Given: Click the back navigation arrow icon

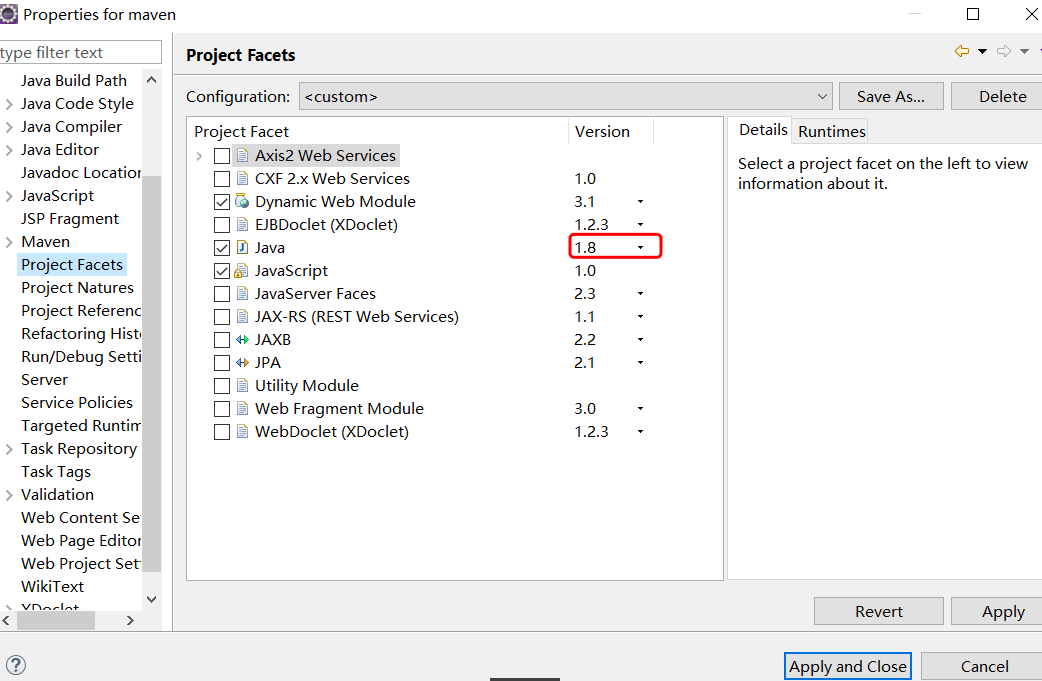Looking at the screenshot, I should tap(962, 52).
